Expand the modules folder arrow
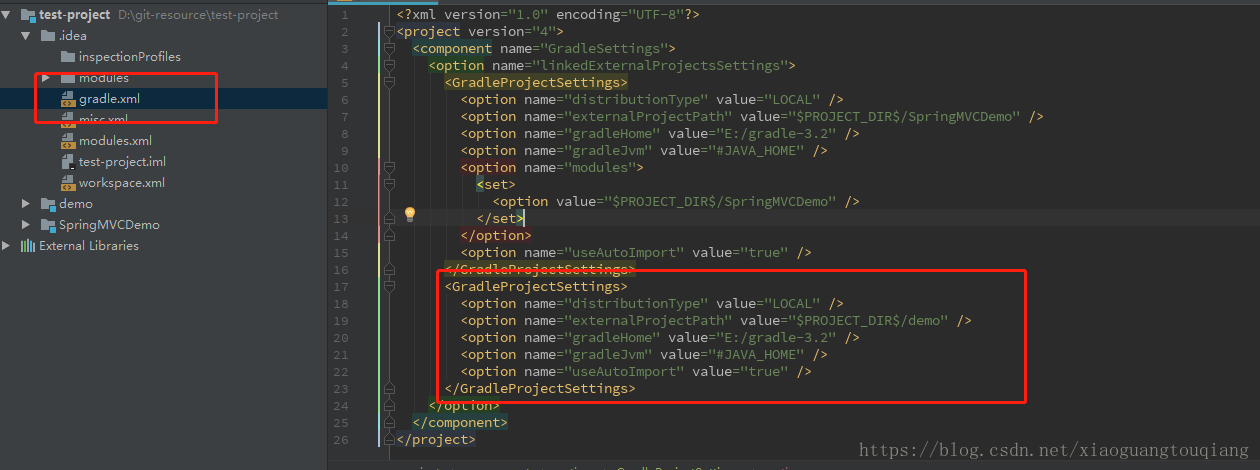Screen dimensions: 1260x470 pos(46,78)
